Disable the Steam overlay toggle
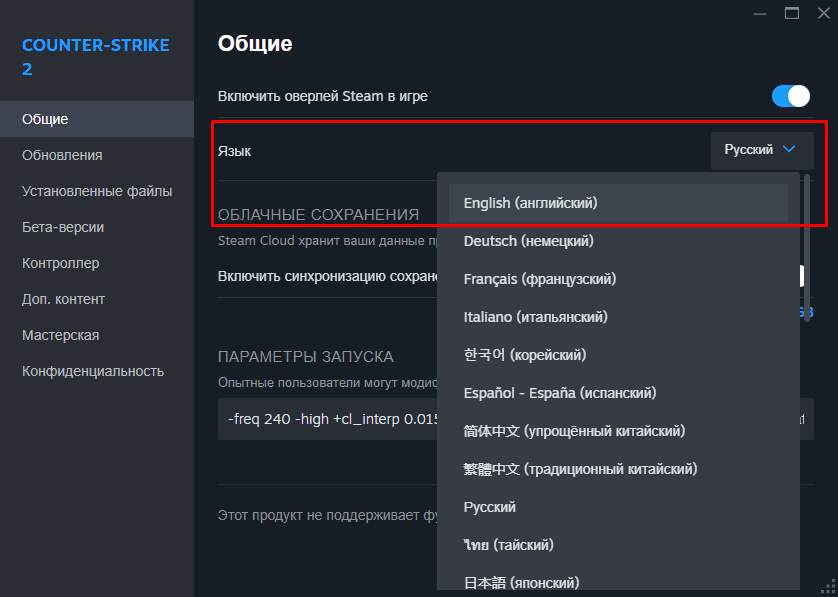838x597 pixels. [790, 96]
